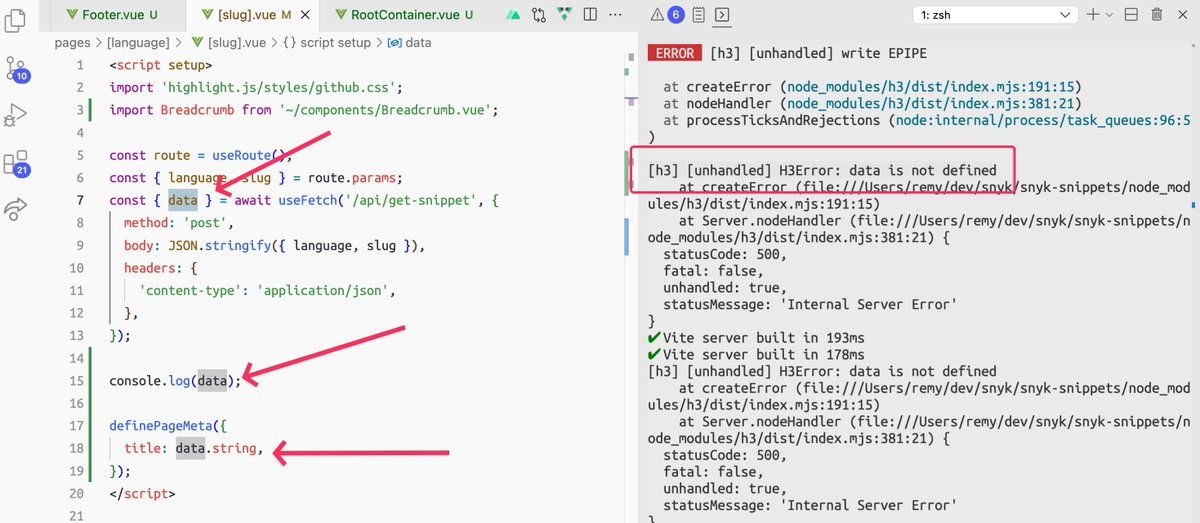Open Extensions view with badge 21

click(17, 164)
